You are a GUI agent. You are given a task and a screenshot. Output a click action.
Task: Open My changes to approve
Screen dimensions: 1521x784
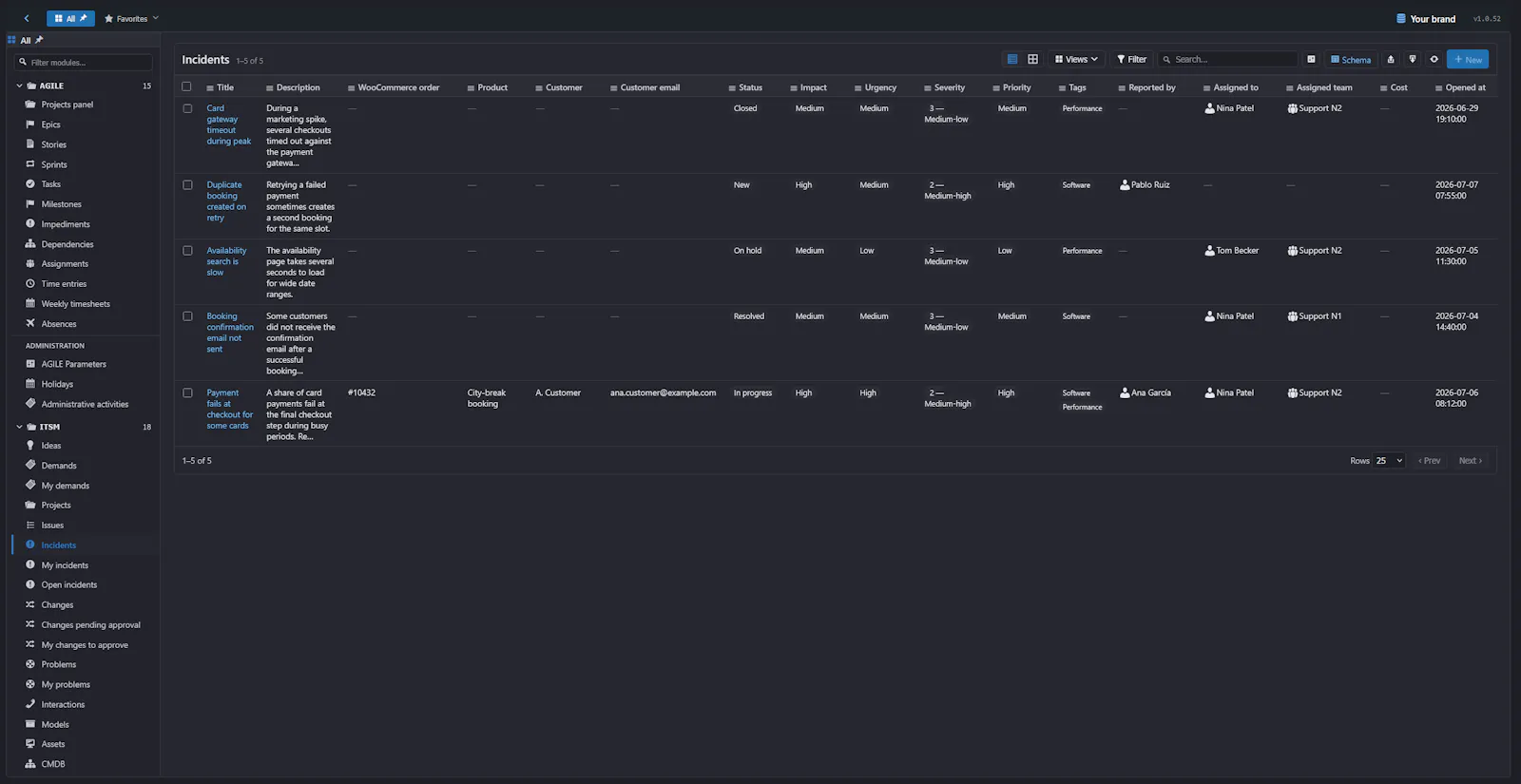click(x=85, y=645)
